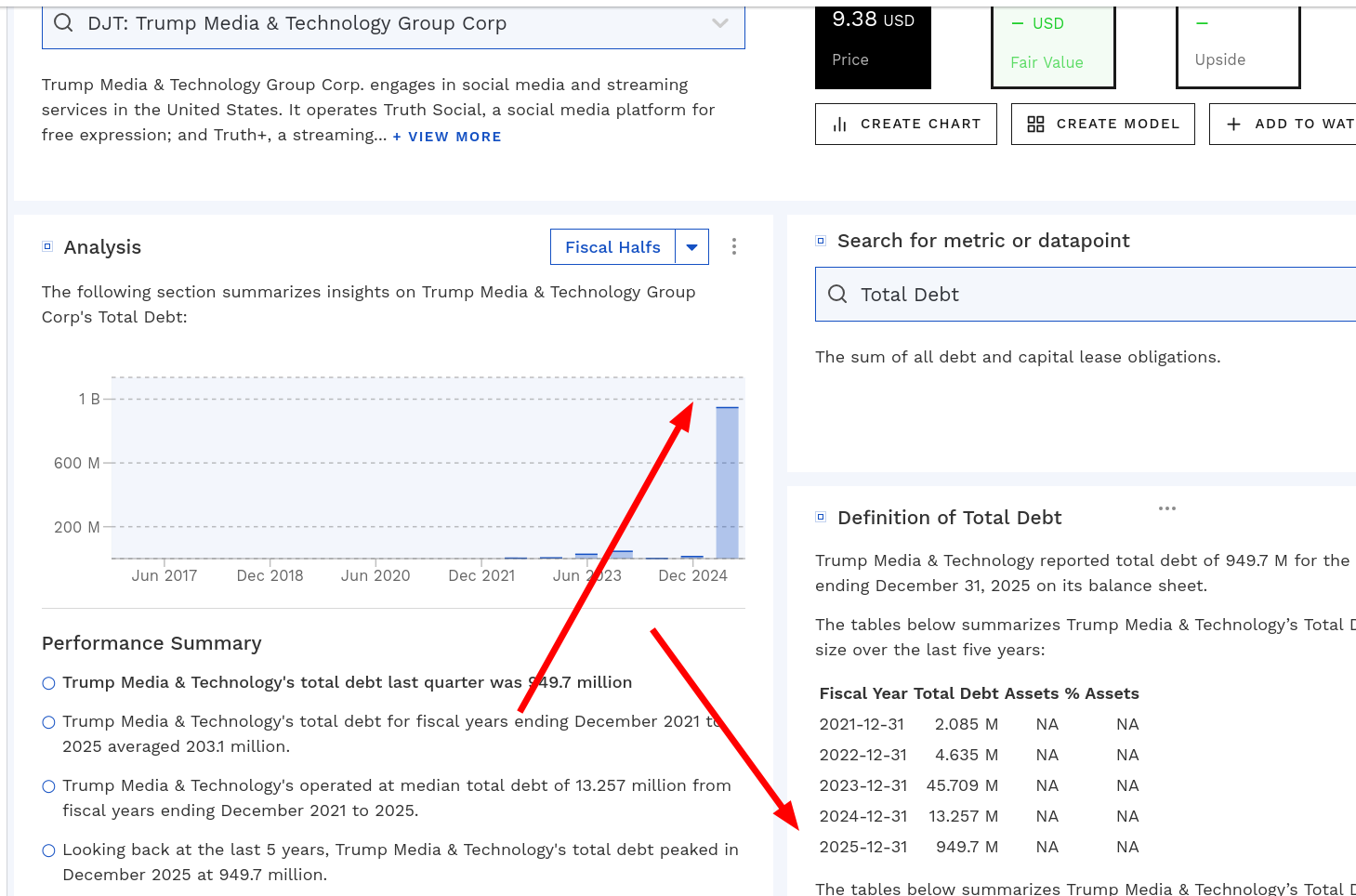Click the panel icon next to Analysis heading
The height and width of the screenshot is (896, 1356).
[47, 245]
